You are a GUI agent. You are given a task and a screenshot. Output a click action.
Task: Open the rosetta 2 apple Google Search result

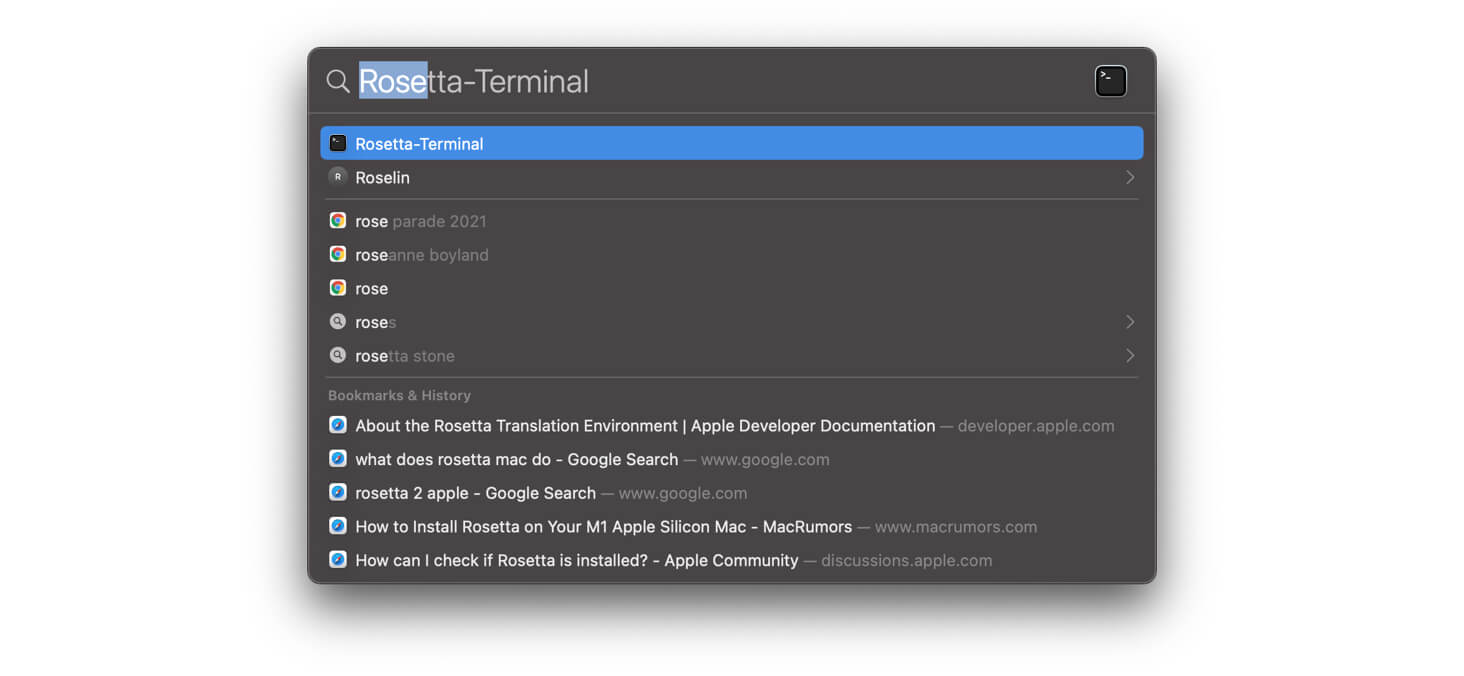[x=475, y=492]
